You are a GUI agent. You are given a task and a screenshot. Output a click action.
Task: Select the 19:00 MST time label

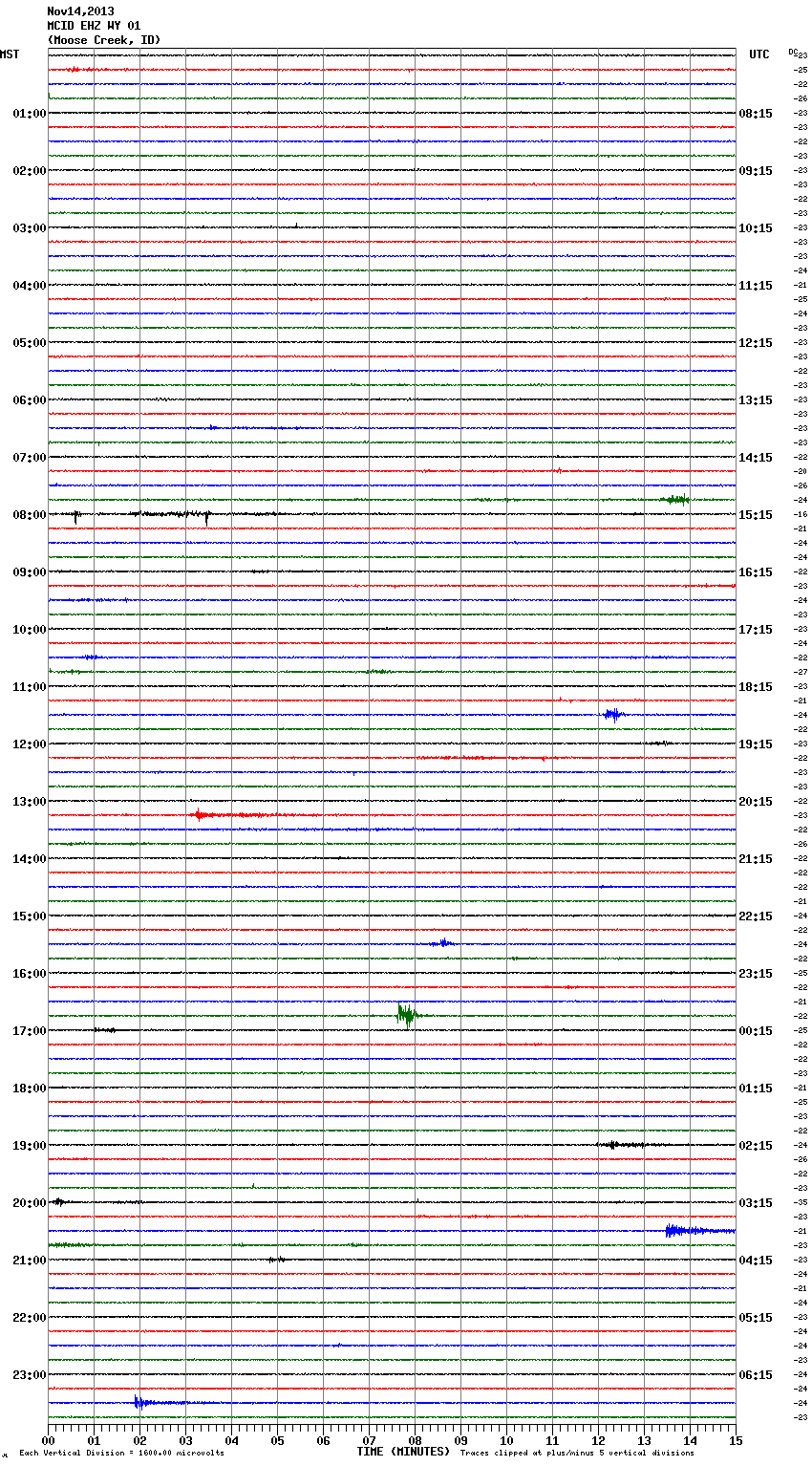(29, 1146)
